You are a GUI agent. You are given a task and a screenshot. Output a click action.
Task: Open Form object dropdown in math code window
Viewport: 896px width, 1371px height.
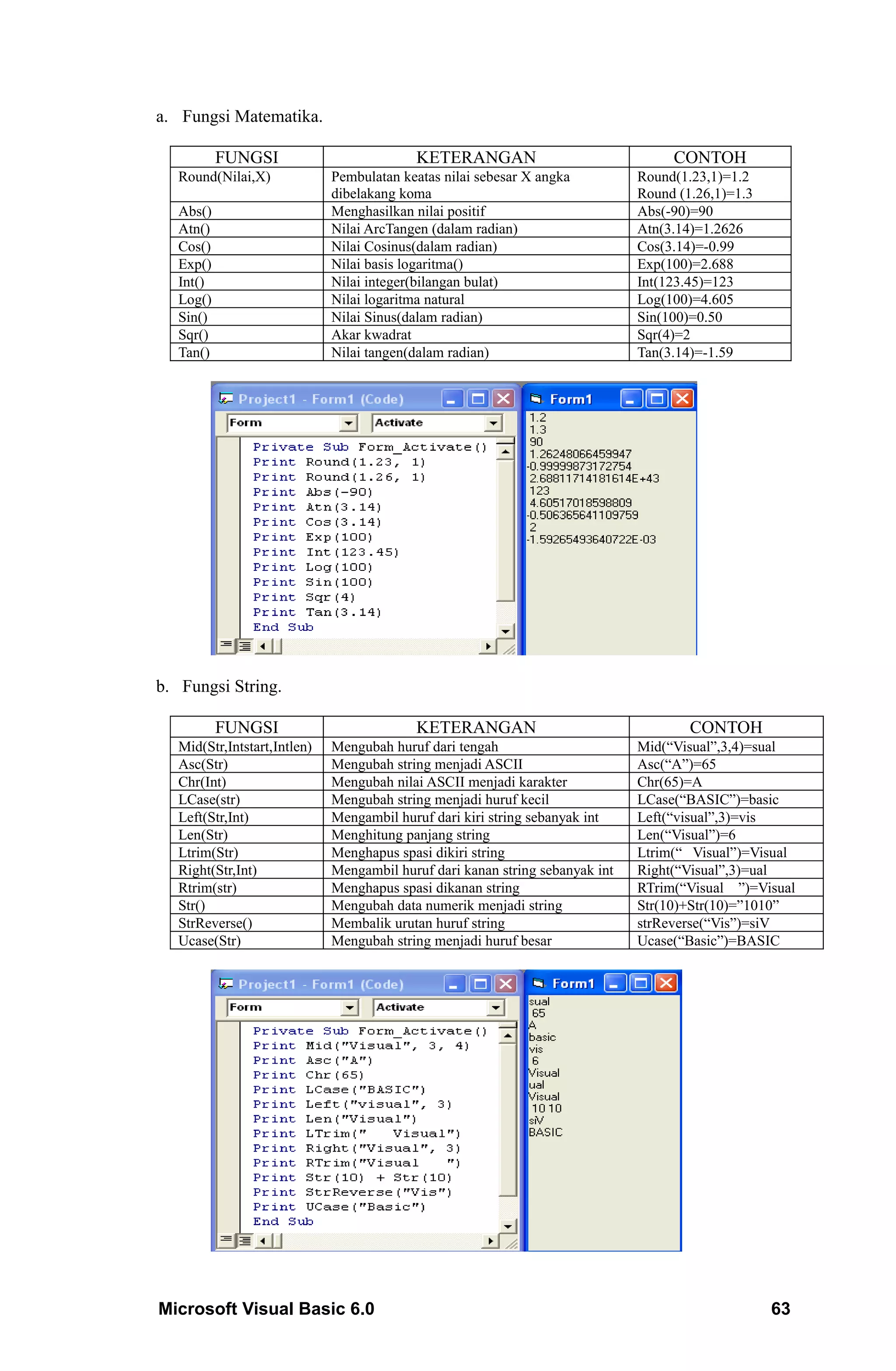[x=348, y=423]
